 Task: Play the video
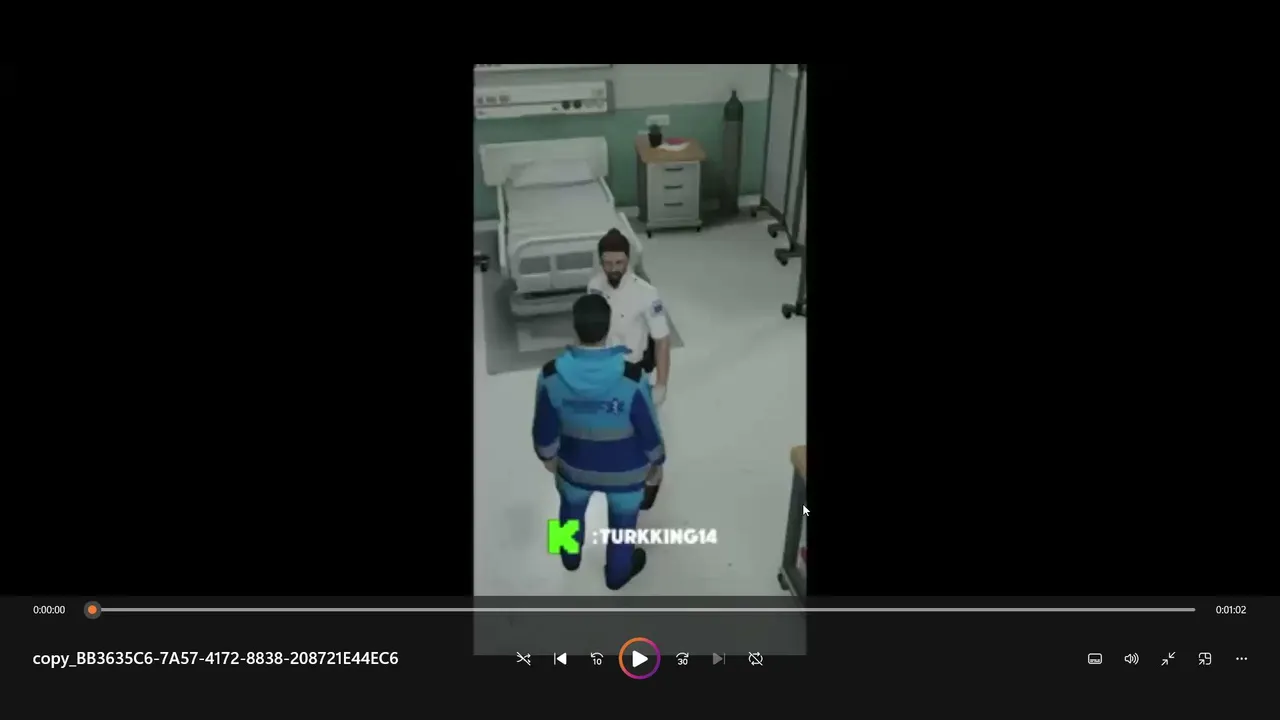click(640, 659)
